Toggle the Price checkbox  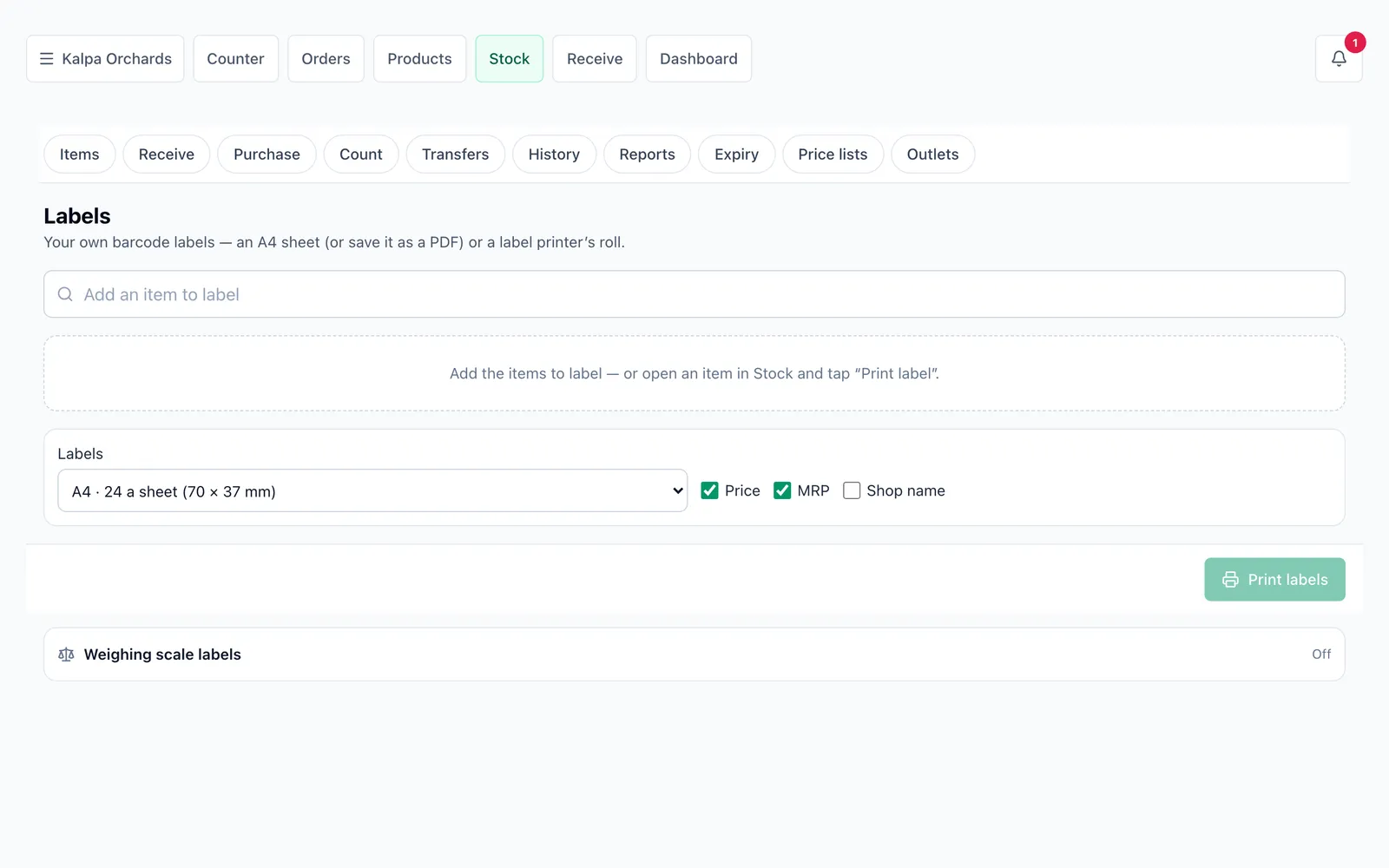[x=709, y=490]
